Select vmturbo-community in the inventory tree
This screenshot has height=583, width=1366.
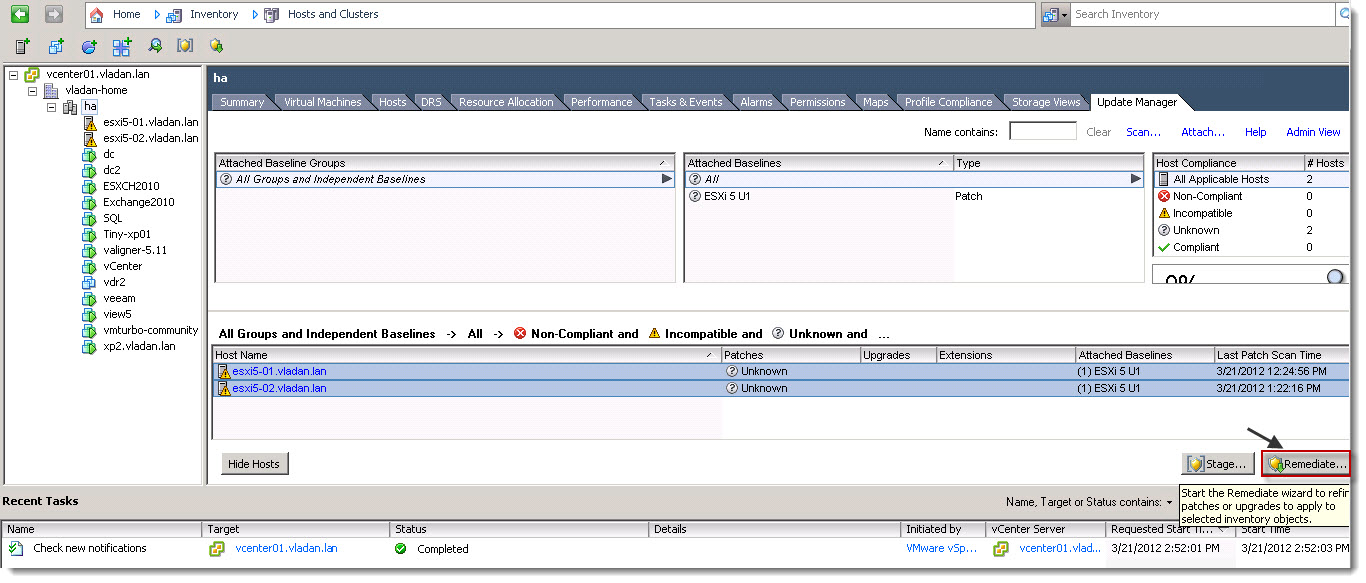tap(151, 330)
